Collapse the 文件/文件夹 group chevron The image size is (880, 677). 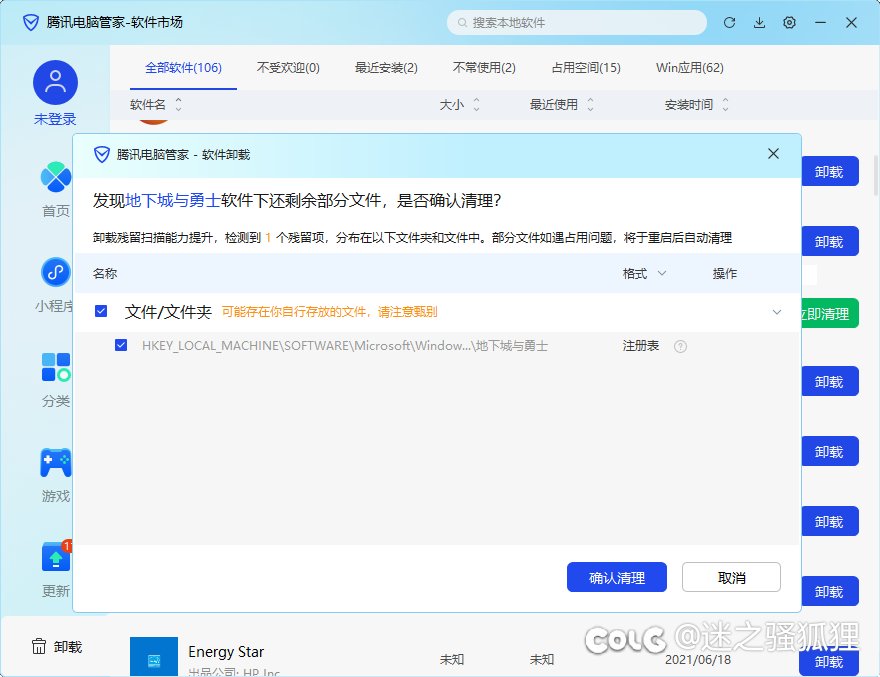777,312
